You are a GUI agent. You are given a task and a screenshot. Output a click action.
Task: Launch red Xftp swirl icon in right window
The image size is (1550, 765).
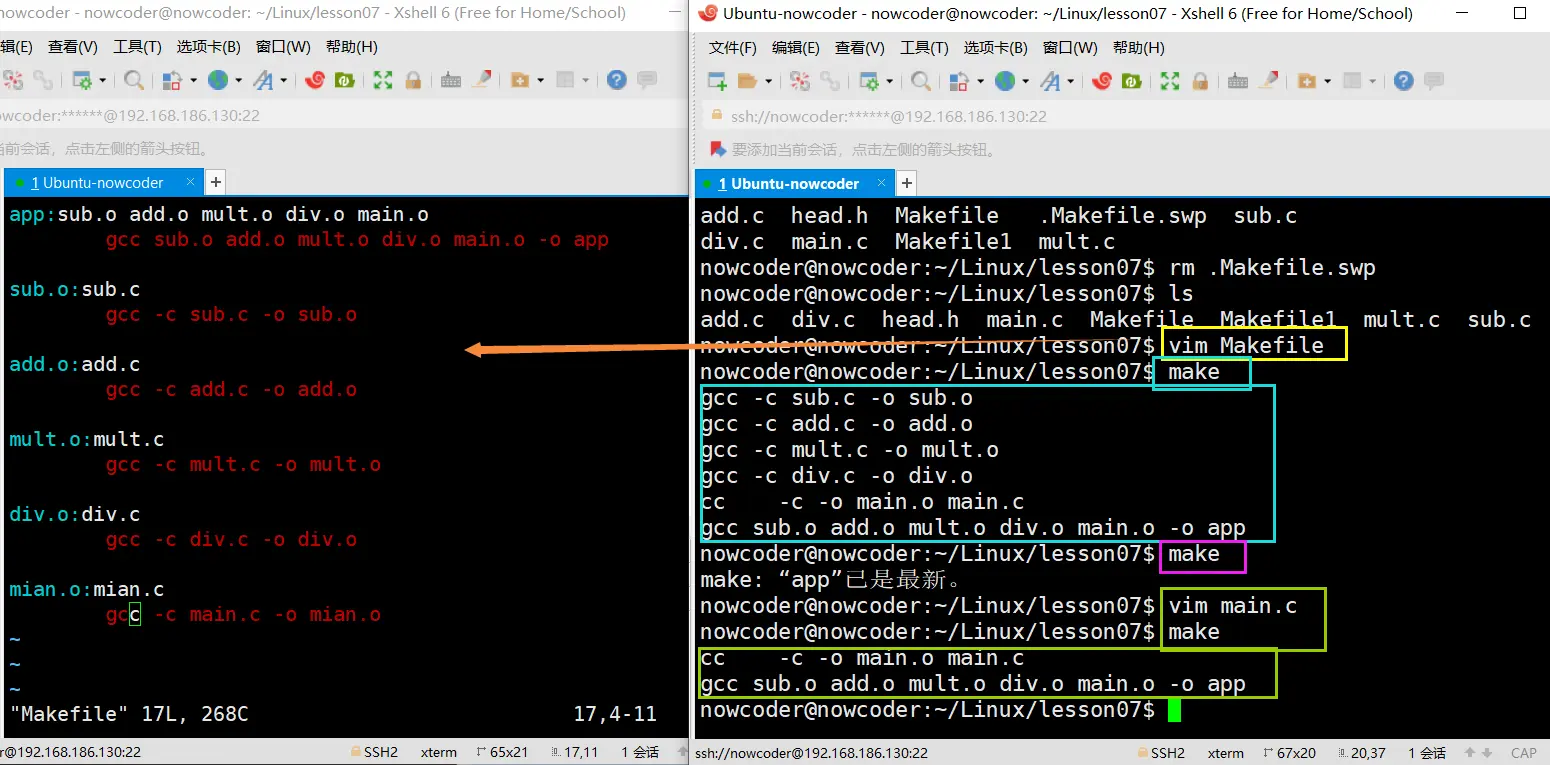[x=1102, y=81]
